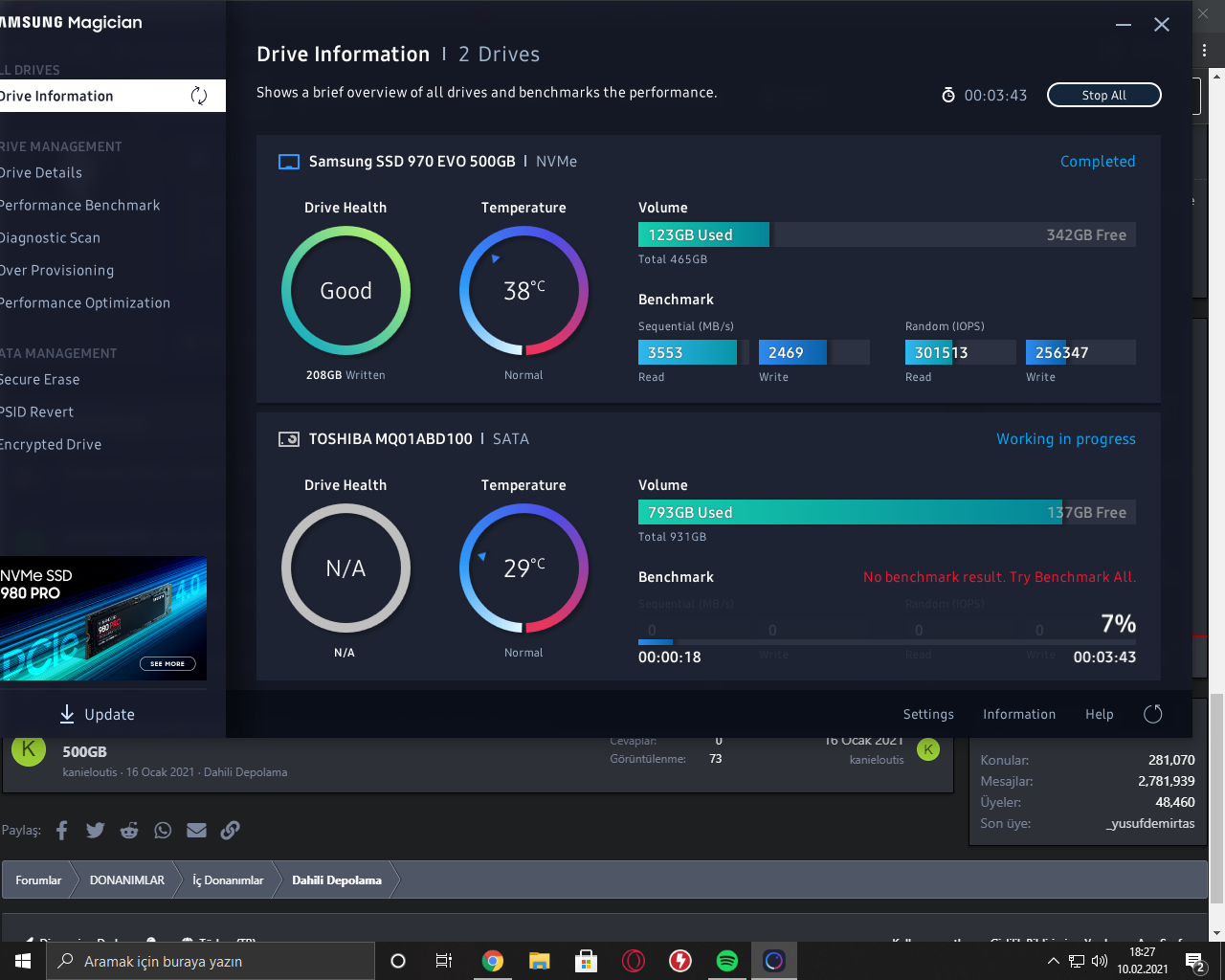Viewport: 1225px width, 980px height.
Task: Click _yusufdemirtas newest member link
Action: tap(1149, 823)
